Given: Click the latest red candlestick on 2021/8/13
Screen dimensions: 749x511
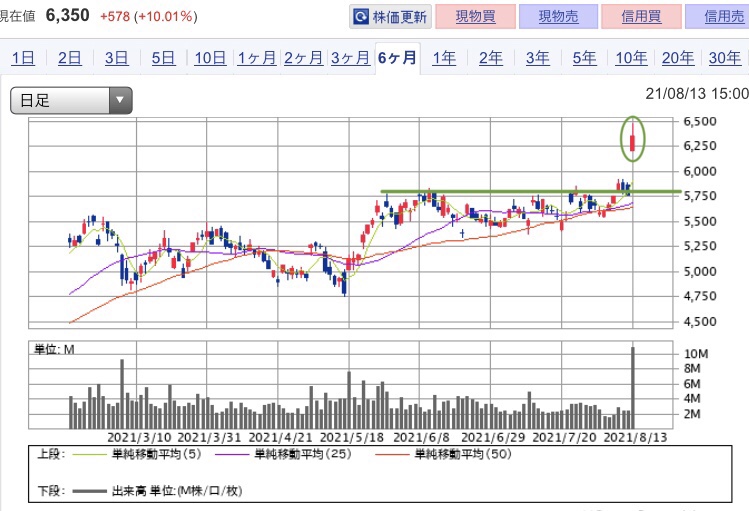Looking at the screenshot, I should [633, 142].
